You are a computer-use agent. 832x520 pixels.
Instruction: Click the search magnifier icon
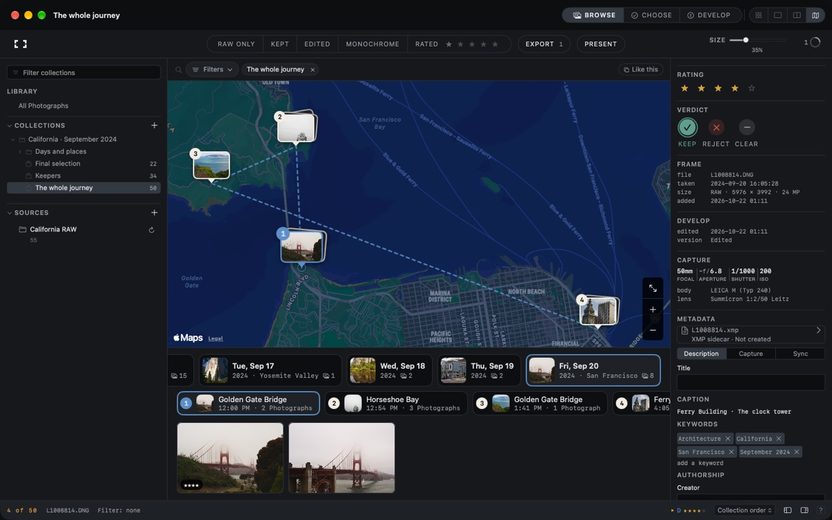(179, 70)
